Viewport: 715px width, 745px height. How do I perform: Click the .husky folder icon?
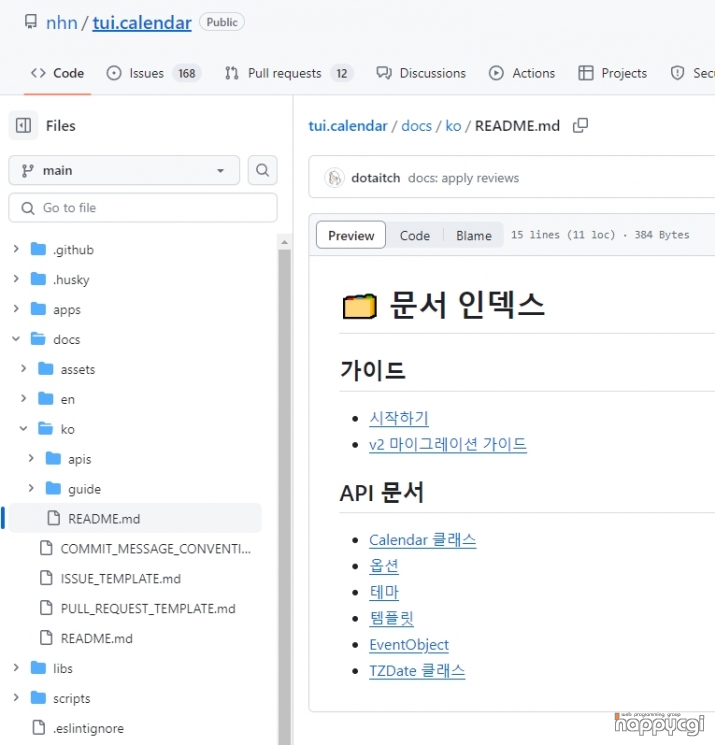(x=38, y=279)
